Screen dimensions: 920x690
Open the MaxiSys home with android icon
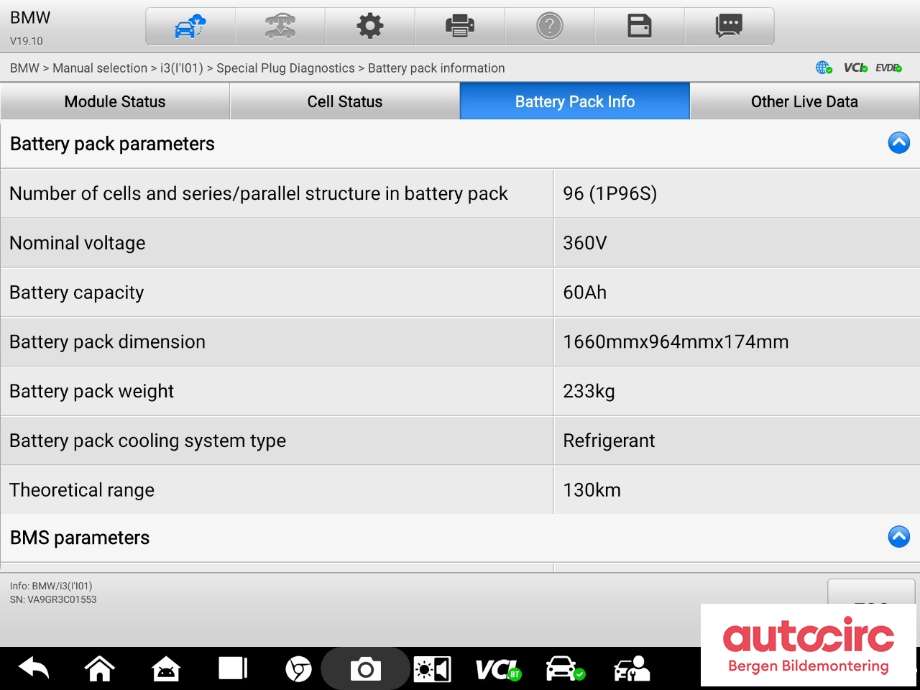[166, 668]
